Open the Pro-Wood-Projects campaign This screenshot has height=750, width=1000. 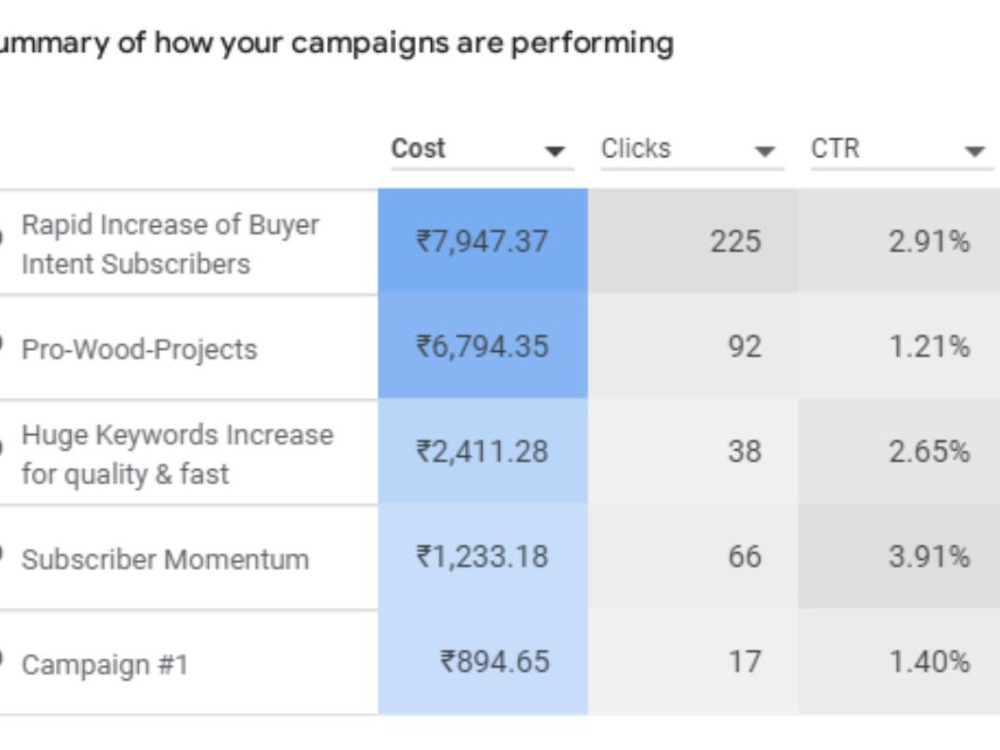(x=139, y=349)
